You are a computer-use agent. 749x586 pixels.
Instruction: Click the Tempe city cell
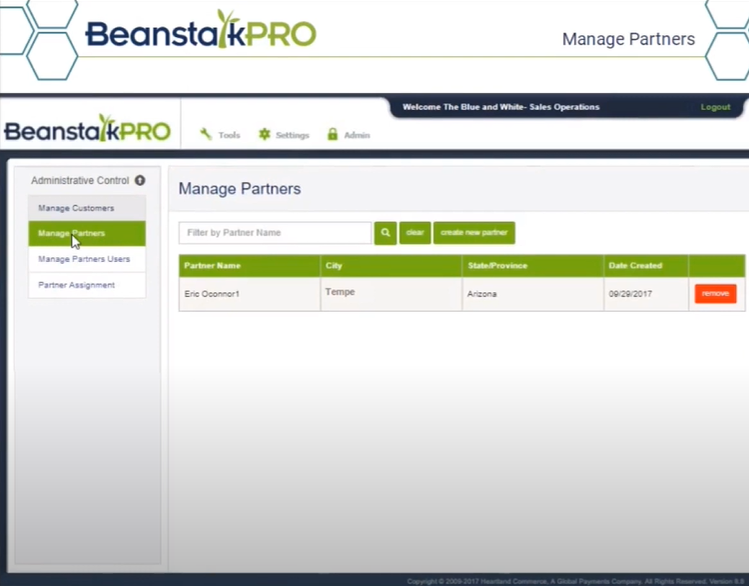click(x=391, y=294)
